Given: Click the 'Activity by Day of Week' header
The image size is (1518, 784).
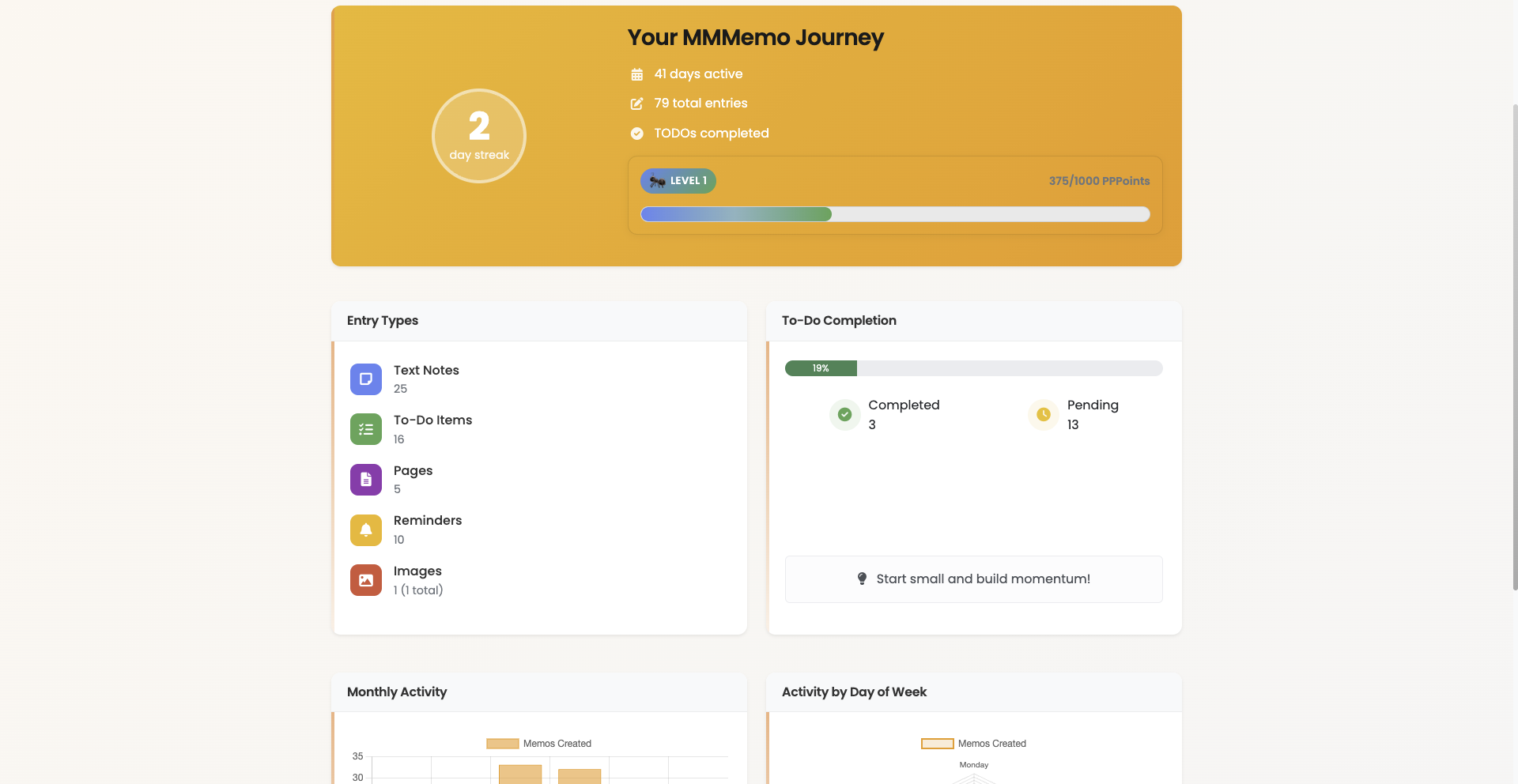Looking at the screenshot, I should point(974,692).
